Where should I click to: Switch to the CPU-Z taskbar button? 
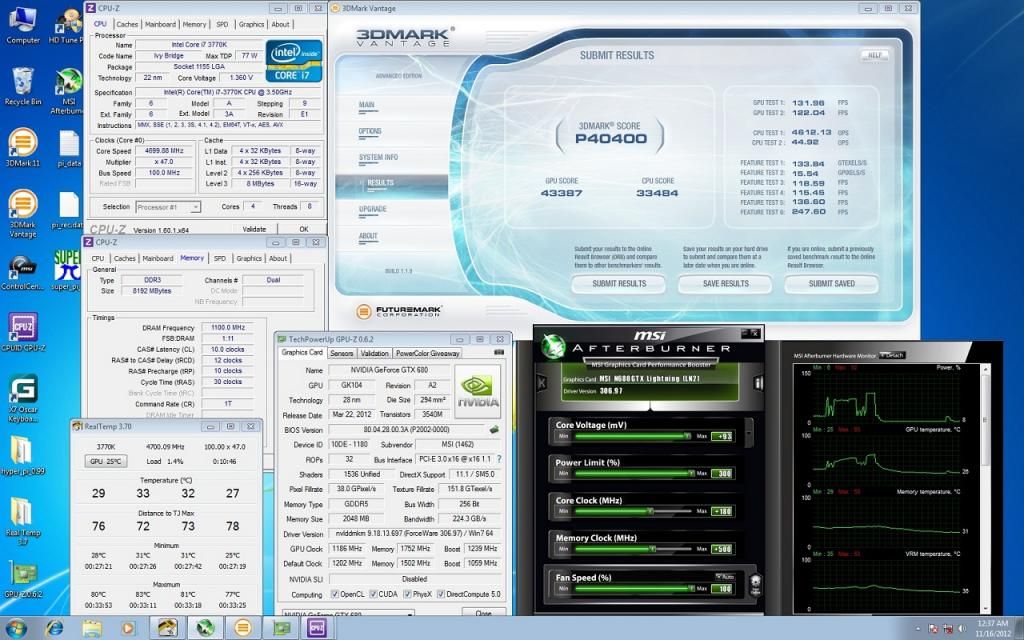click(x=317, y=628)
